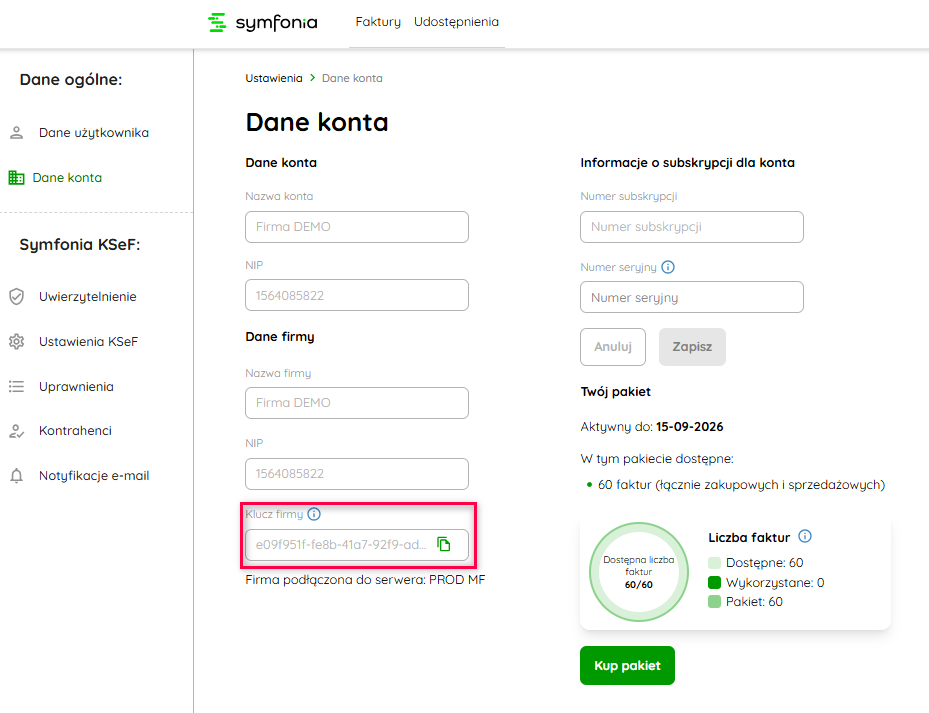Viewport: 929px width, 713px height.
Task: Click the Ustawienia breadcrumb link
Action: coord(274,78)
